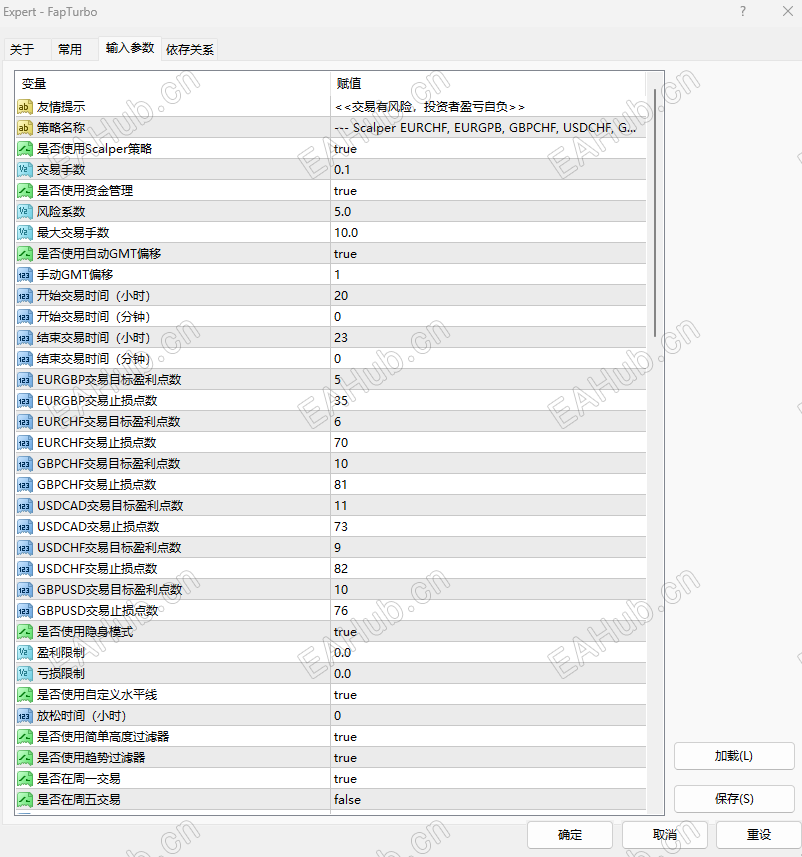The image size is (802, 857).
Task: Open the 依存关系 tab
Action: (x=190, y=50)
